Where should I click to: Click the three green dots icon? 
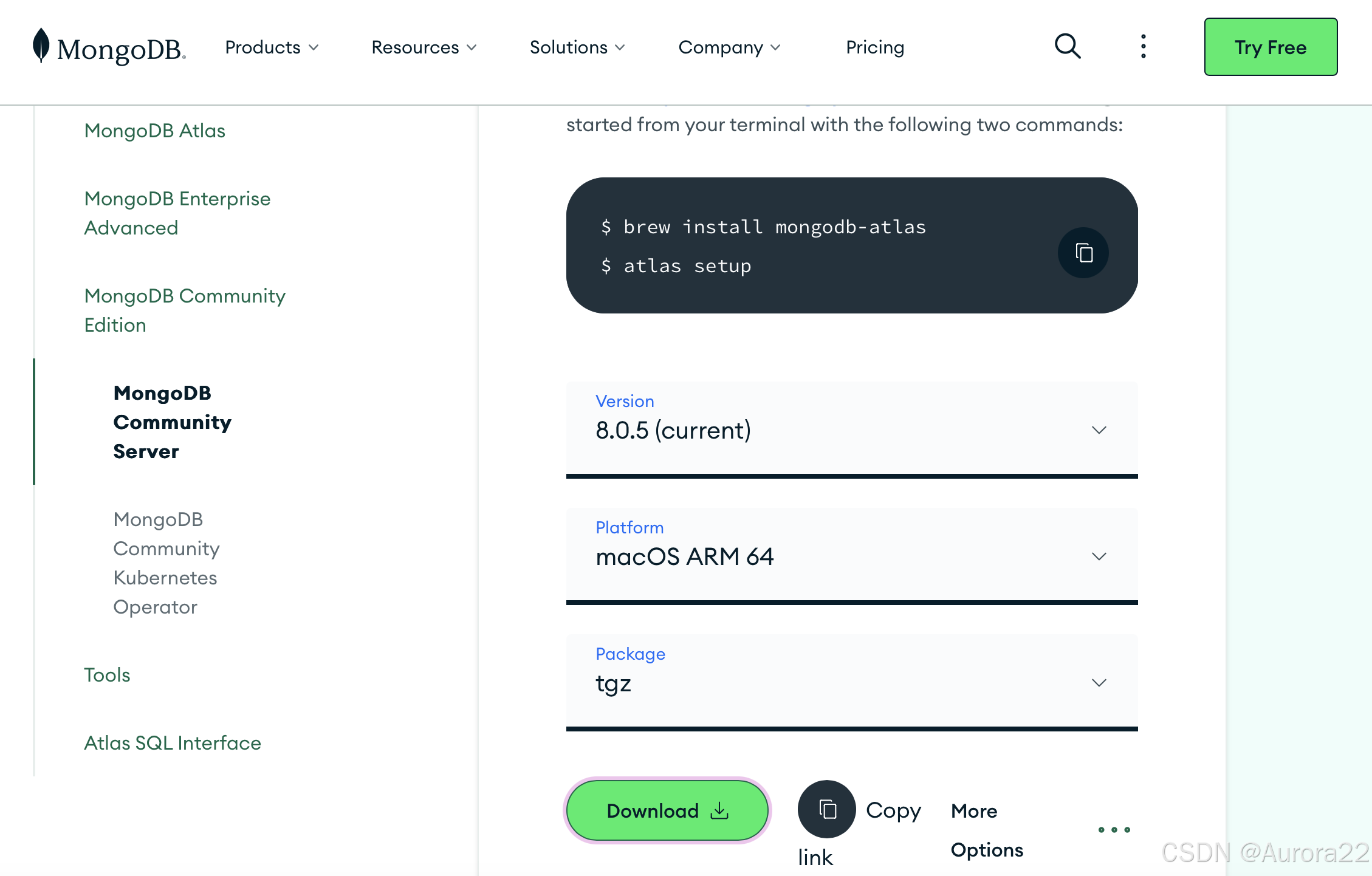point(1114,830)
